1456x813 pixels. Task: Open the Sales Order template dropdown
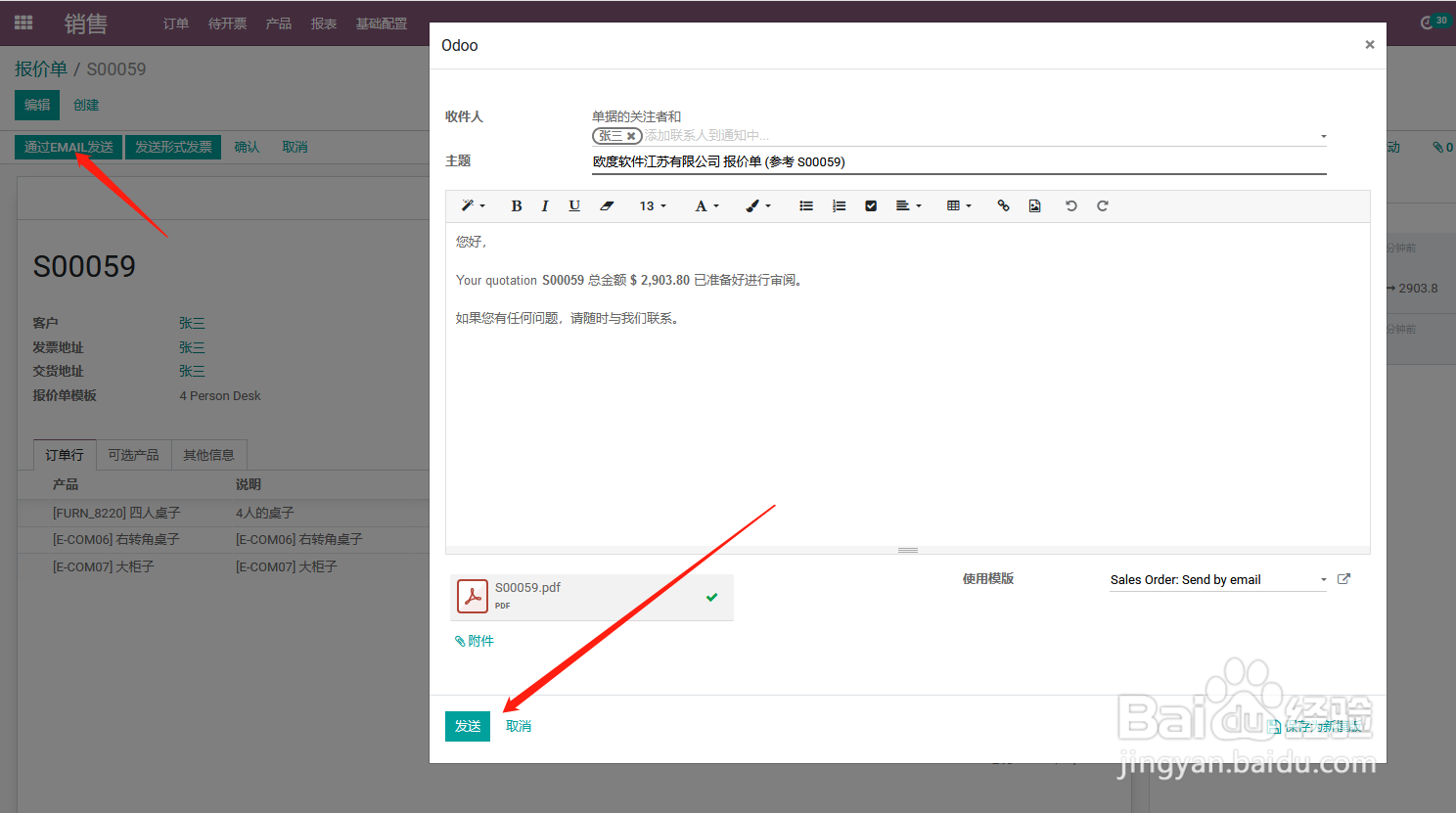coord(1218,580)
